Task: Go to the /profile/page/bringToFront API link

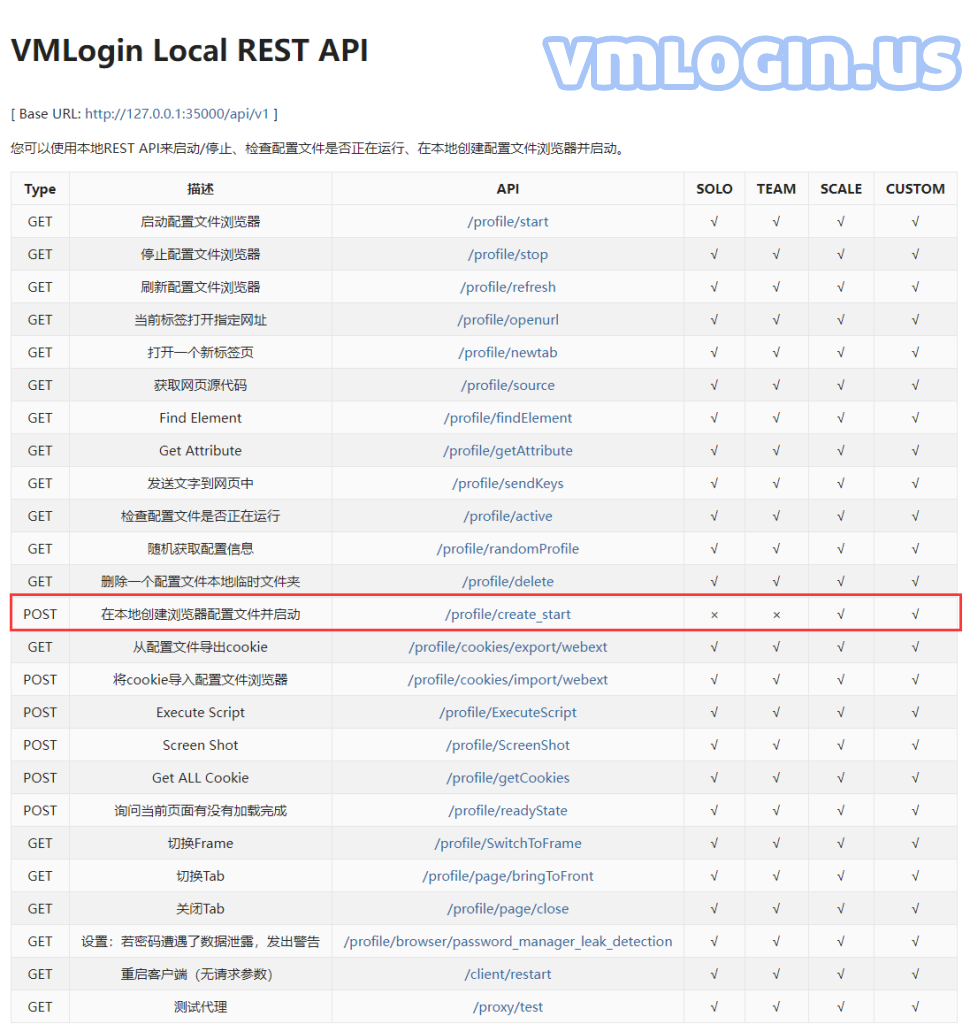Action: coord(508,876)
